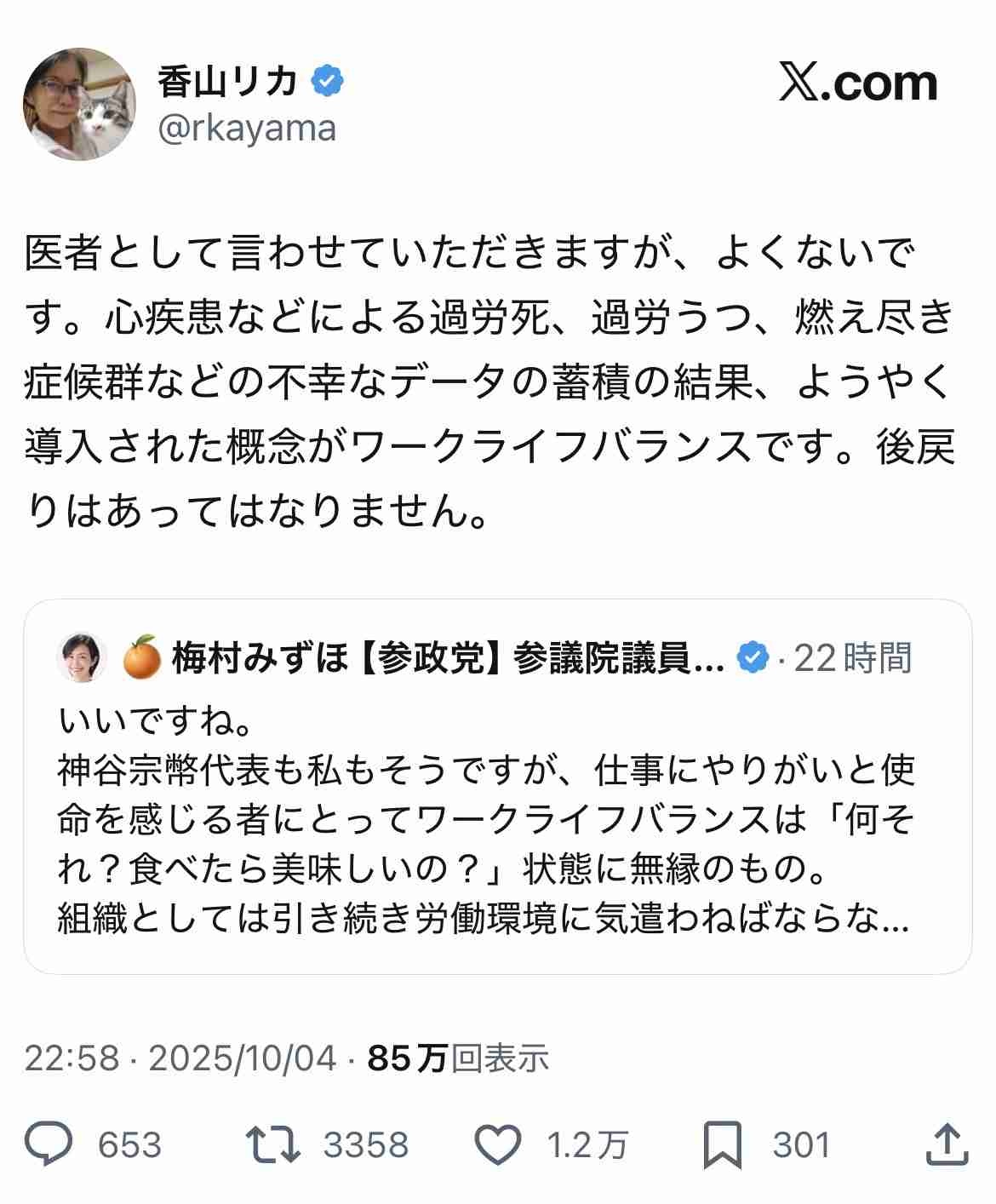Click the 3358 repost count
The height and width of the screenshot is (1204, 996).
pyautogui.click(x=366, y=1145)
